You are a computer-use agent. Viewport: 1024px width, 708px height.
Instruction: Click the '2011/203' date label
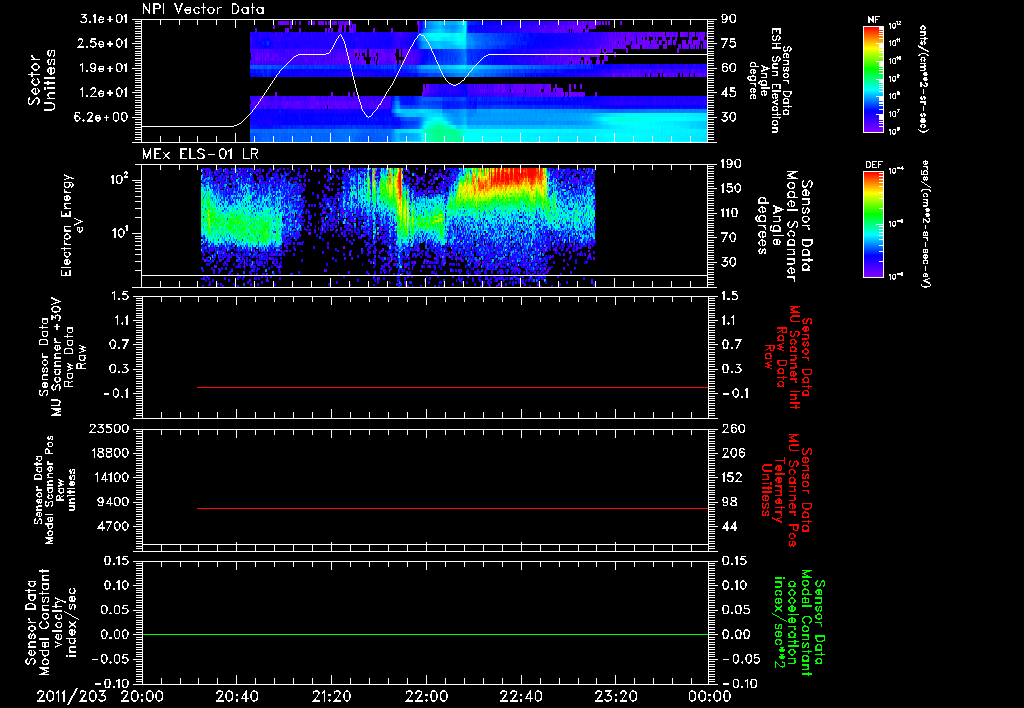tap(71, 696)
